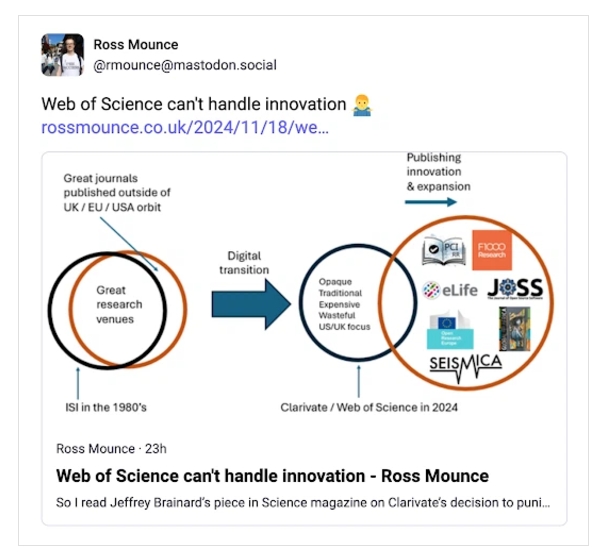Open the link preview card title
The image size is (608, 556).
coord(272,476)
